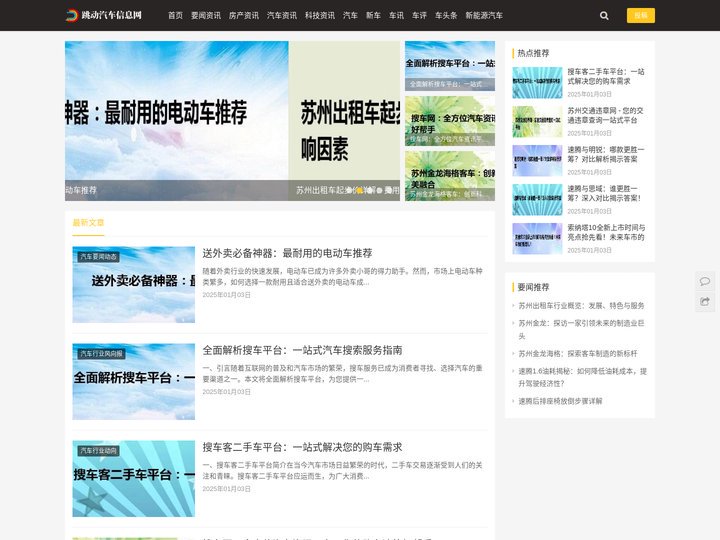Click excerpt starting 随着外卖行业的快速发展
The image size is (720, 540).
coord(343,276)
